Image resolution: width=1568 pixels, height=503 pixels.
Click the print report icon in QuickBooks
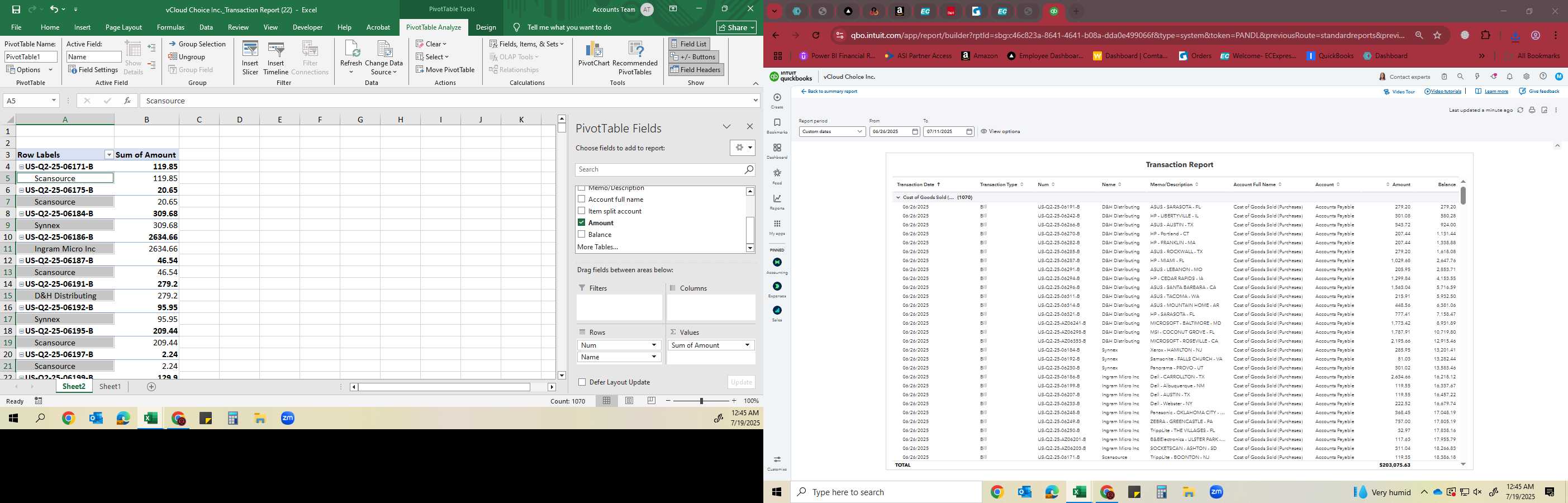coord(1532,110)
